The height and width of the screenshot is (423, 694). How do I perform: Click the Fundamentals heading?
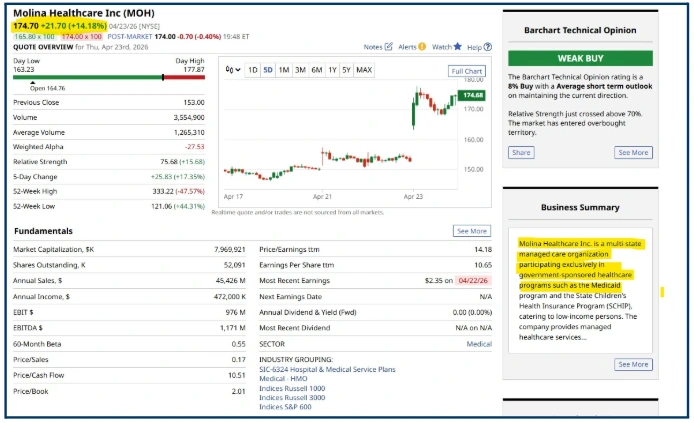(x=43, y=231)
